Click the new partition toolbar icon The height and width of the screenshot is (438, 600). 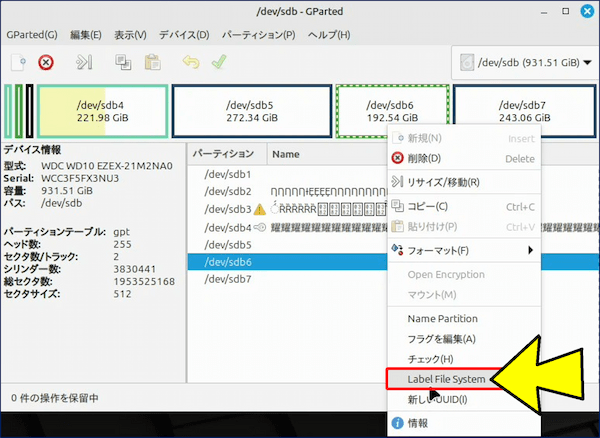point(18,62)
